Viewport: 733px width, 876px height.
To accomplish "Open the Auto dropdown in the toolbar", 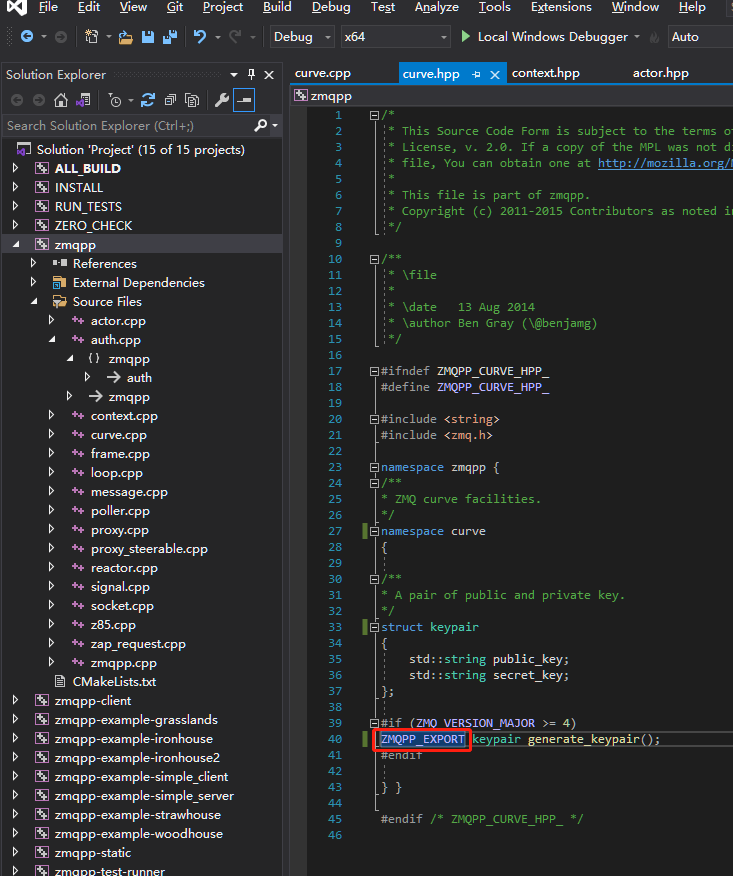I will [x=700, y=37].
